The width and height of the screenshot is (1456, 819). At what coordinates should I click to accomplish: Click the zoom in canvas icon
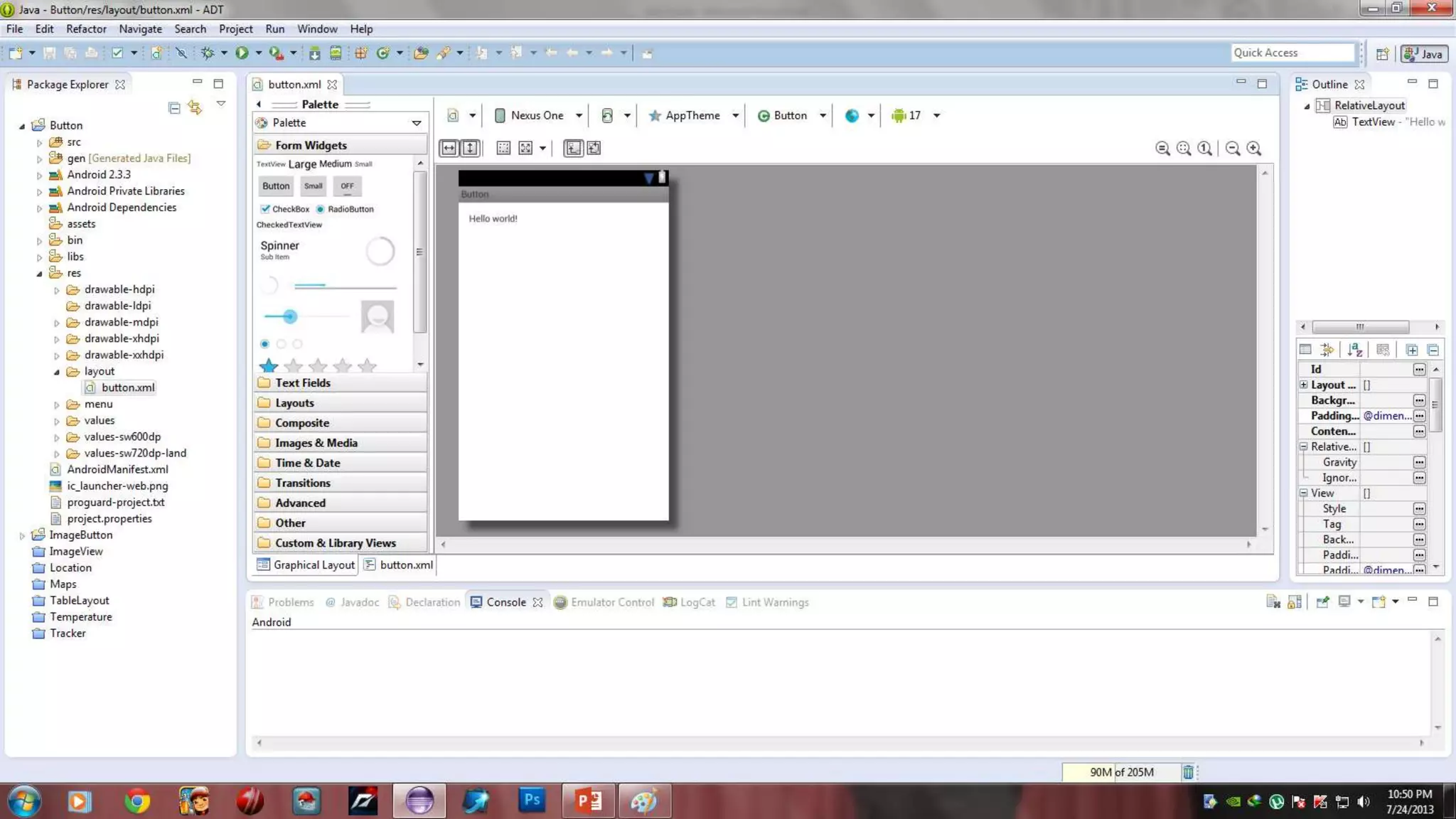click(x=1254, y=148)
